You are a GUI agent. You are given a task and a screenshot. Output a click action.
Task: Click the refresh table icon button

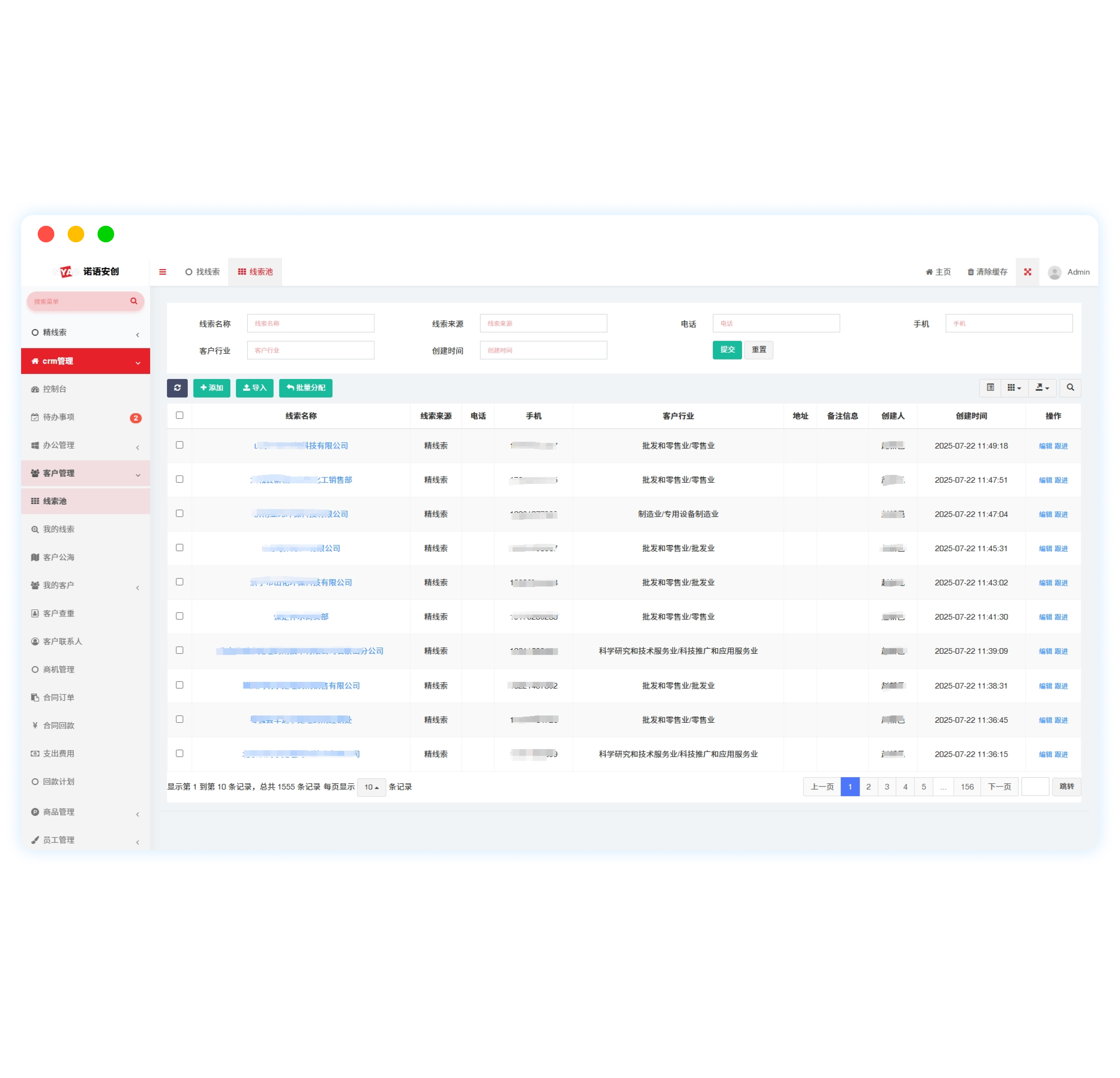177,388
